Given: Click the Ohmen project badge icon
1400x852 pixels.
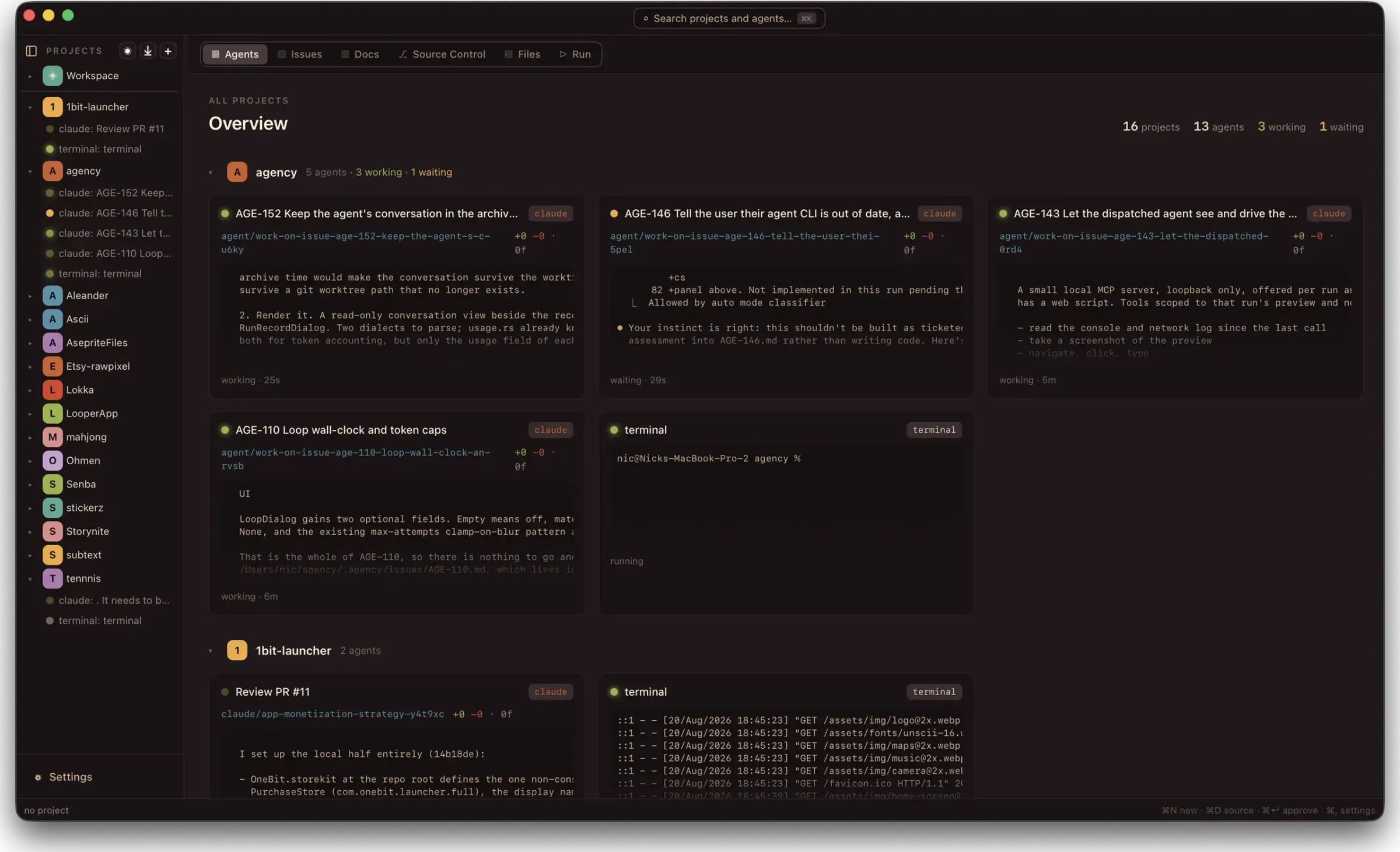Looking at the screenshot, I should (x=52, y=461).
